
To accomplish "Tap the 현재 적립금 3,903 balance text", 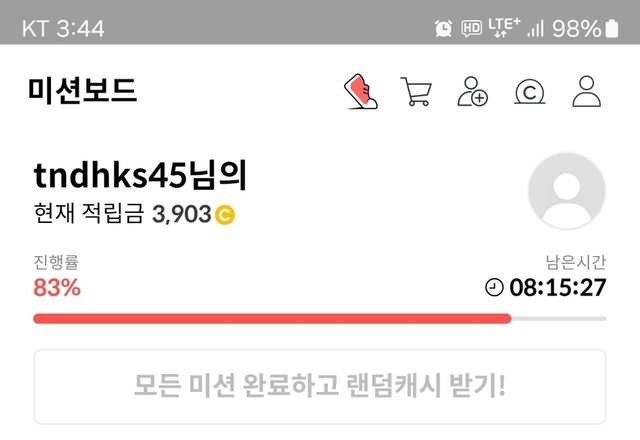I will tap(122, 213).
